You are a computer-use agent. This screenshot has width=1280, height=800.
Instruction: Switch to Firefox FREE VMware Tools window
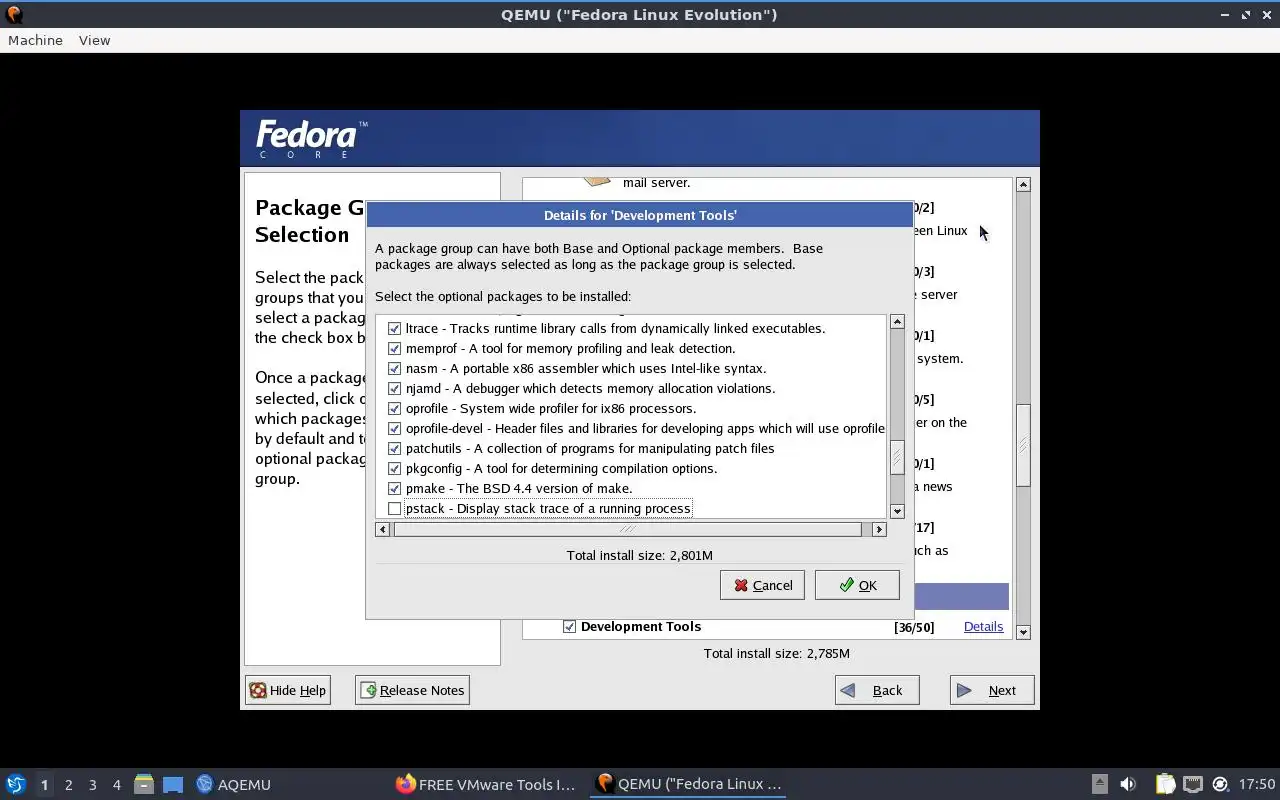pyautogui.click(x=485, y=784)
